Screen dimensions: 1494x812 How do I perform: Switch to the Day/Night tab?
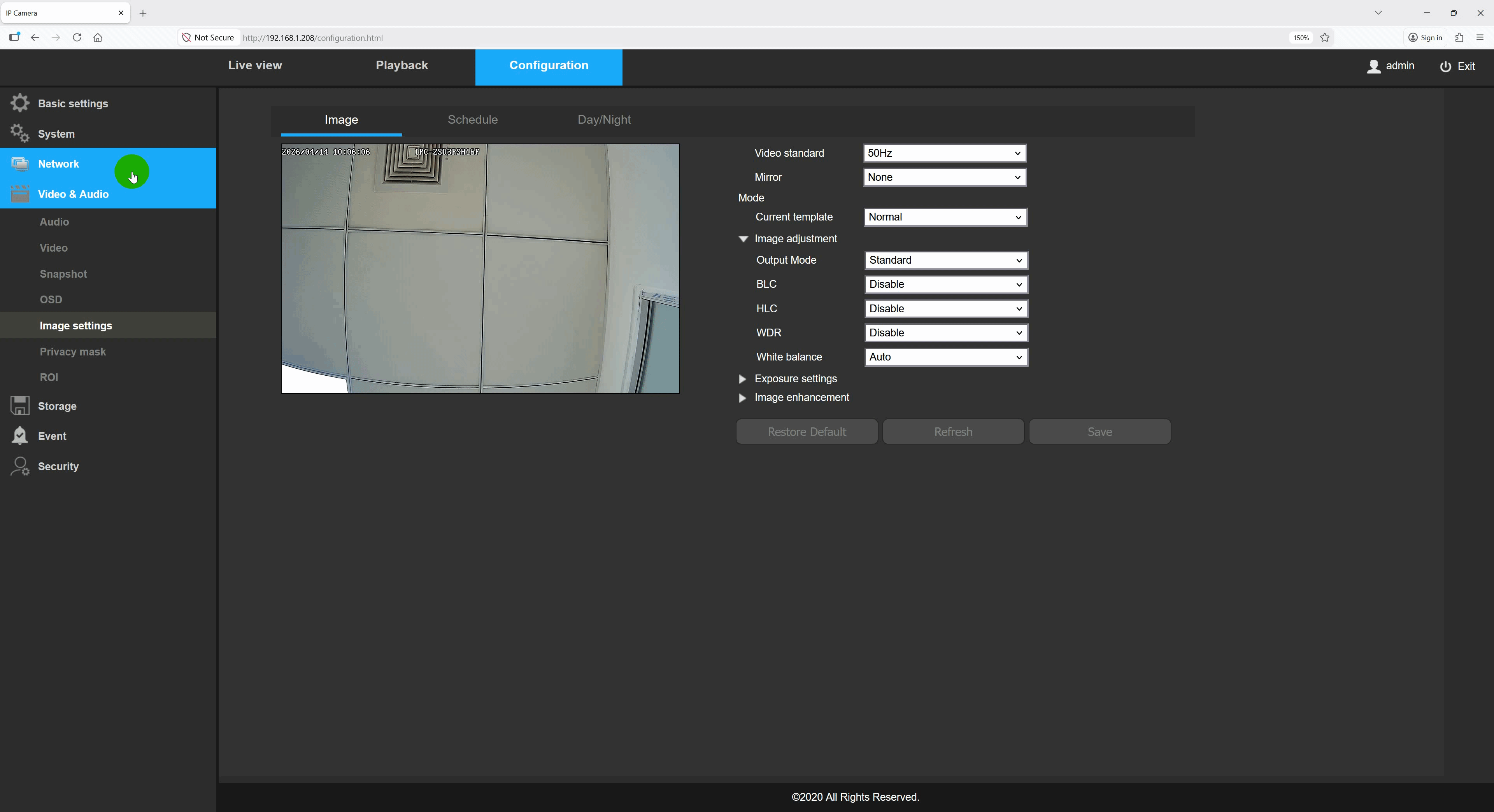pyautogui.click(x=604, y=119)
